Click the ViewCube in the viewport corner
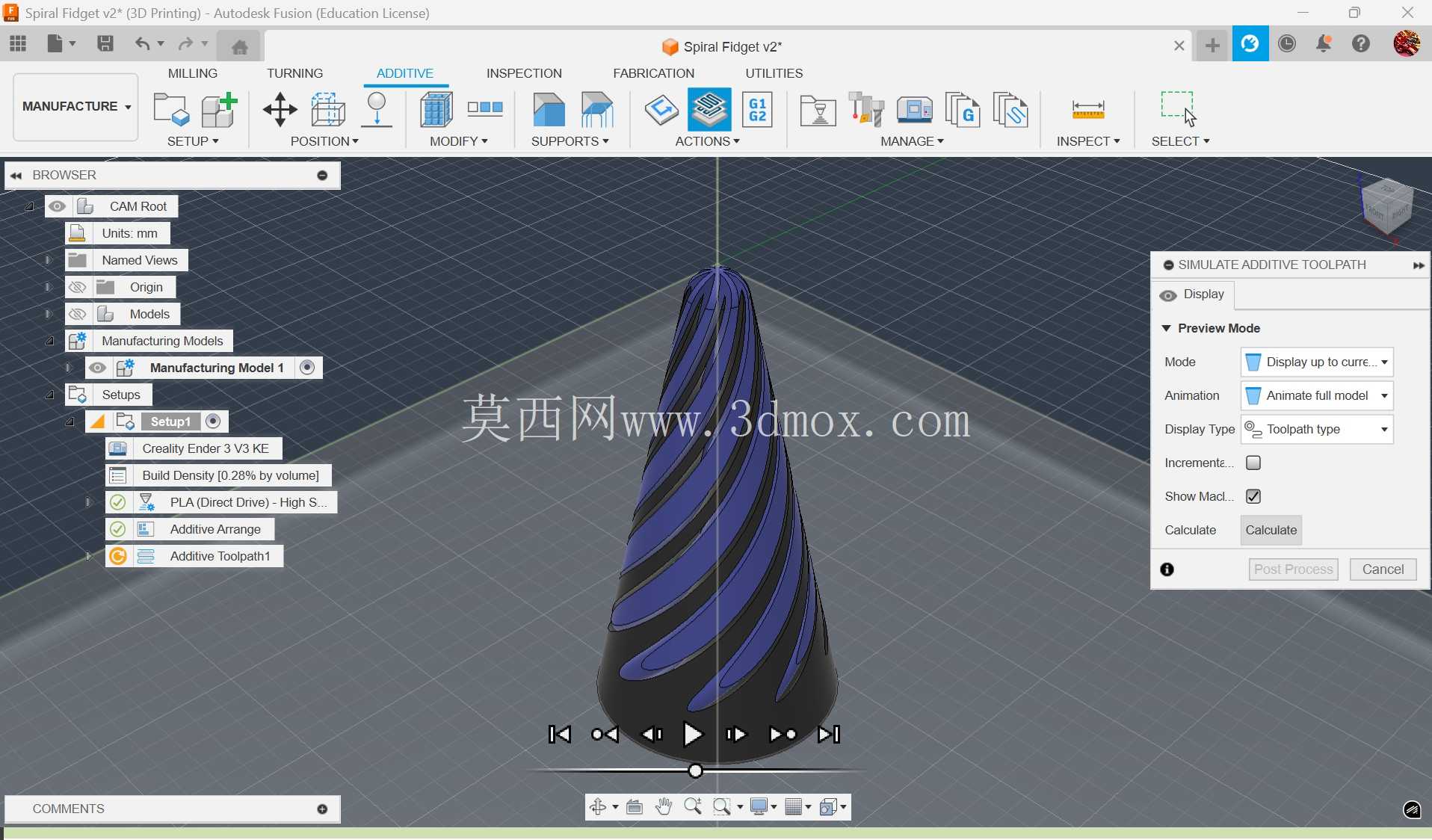This screenshot has width=1432, height=840. pos(1386,207)
